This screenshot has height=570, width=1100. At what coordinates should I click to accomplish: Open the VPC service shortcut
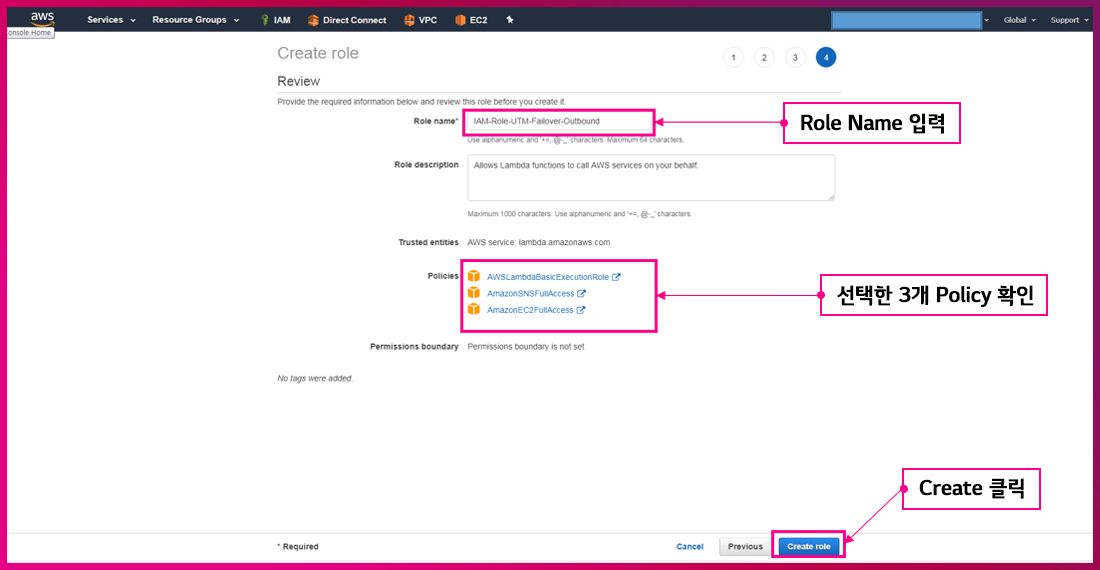point(420,20)
